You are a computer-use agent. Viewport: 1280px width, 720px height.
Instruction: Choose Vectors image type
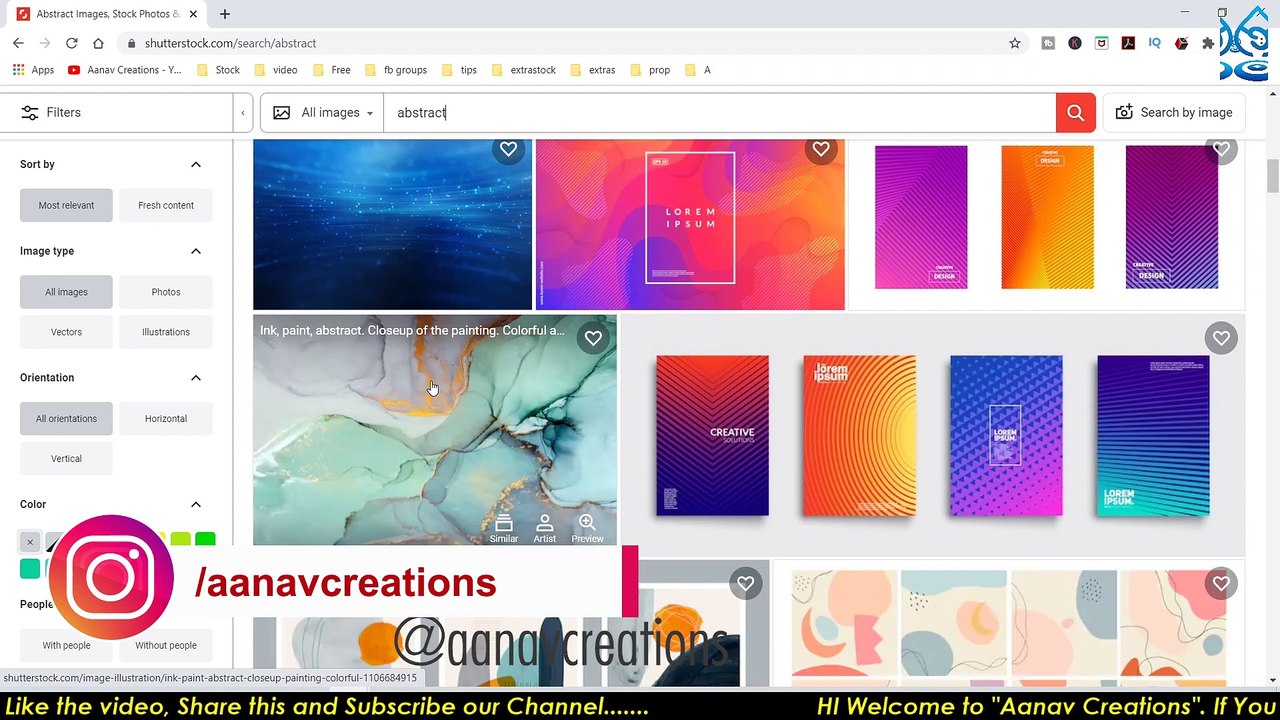coord(66,332)
